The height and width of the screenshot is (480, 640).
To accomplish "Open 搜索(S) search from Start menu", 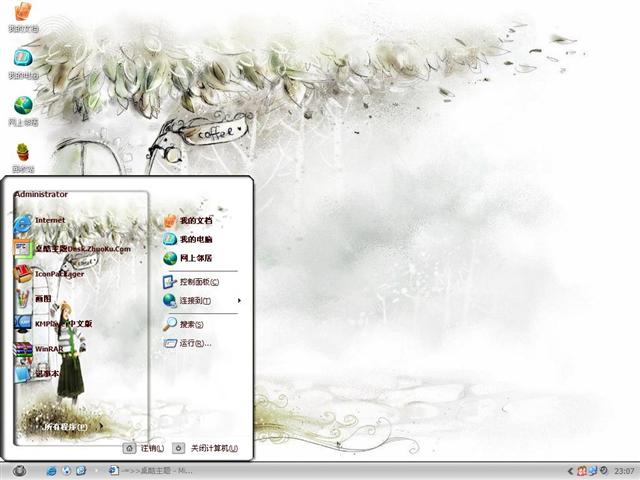I will pos(183,324).
